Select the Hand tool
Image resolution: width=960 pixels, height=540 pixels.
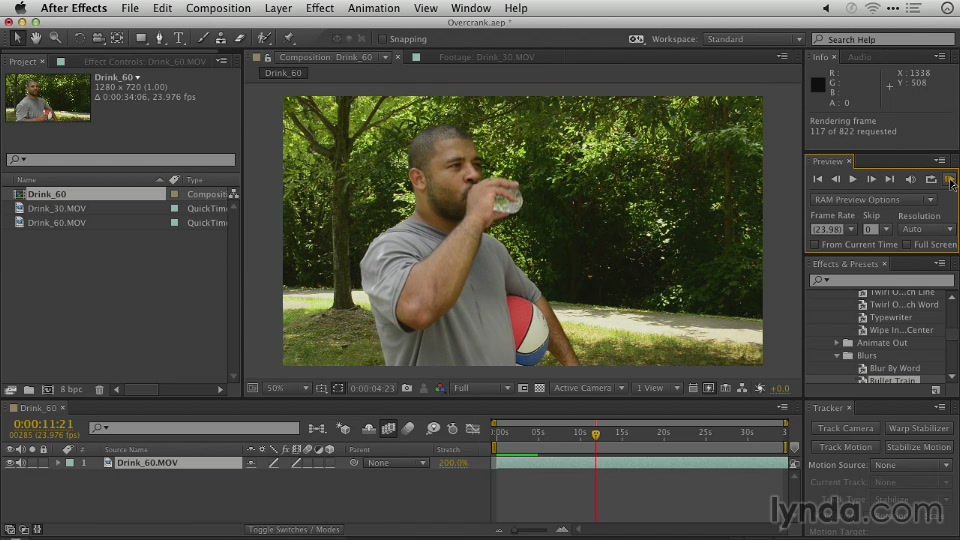(x=37, y=38)
